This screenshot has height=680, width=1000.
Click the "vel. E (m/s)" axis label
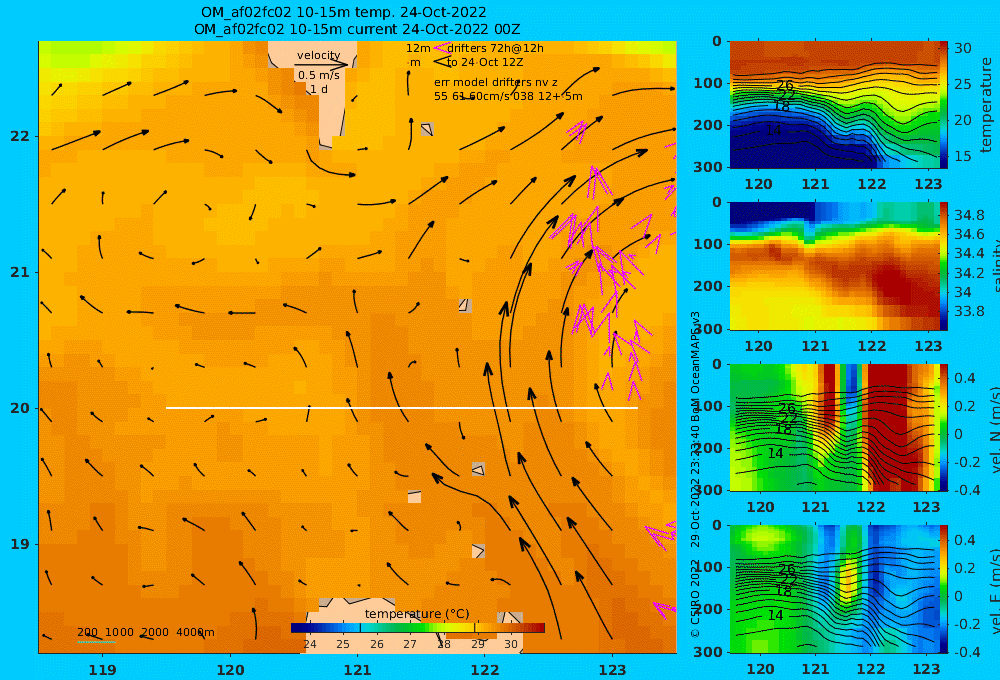click(996, 589)
